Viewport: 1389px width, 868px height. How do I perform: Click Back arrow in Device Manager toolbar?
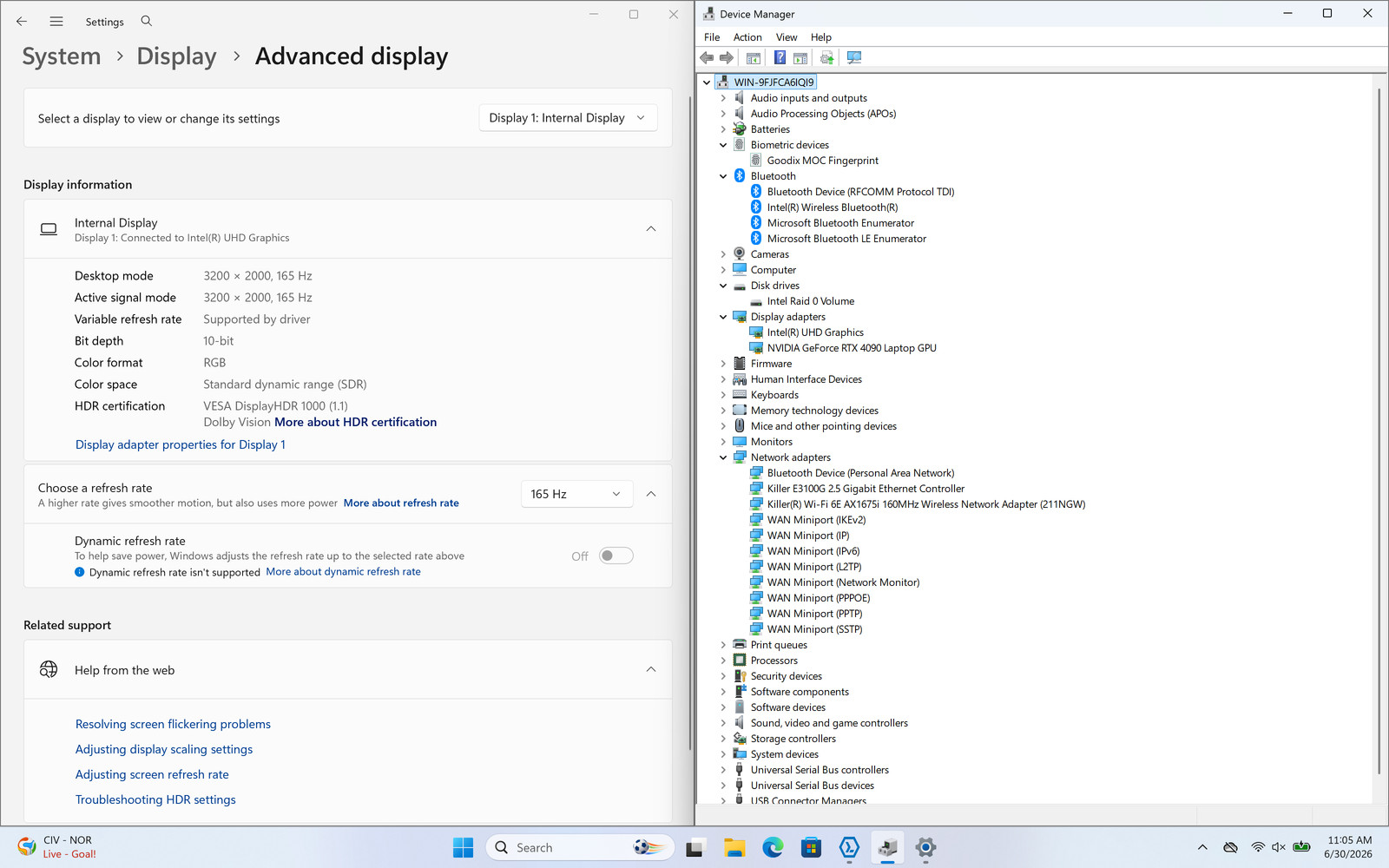tap(707, 57)
